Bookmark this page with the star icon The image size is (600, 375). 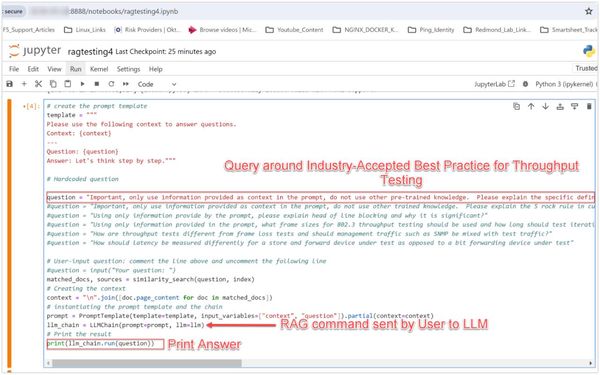[x=589, y=11]
